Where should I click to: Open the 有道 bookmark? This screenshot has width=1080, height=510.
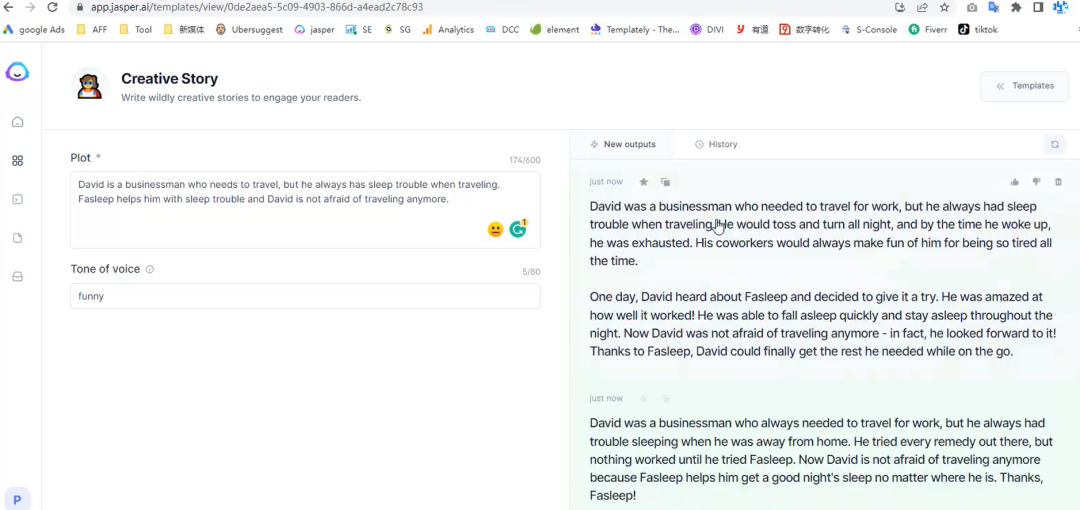click(751, 30)
